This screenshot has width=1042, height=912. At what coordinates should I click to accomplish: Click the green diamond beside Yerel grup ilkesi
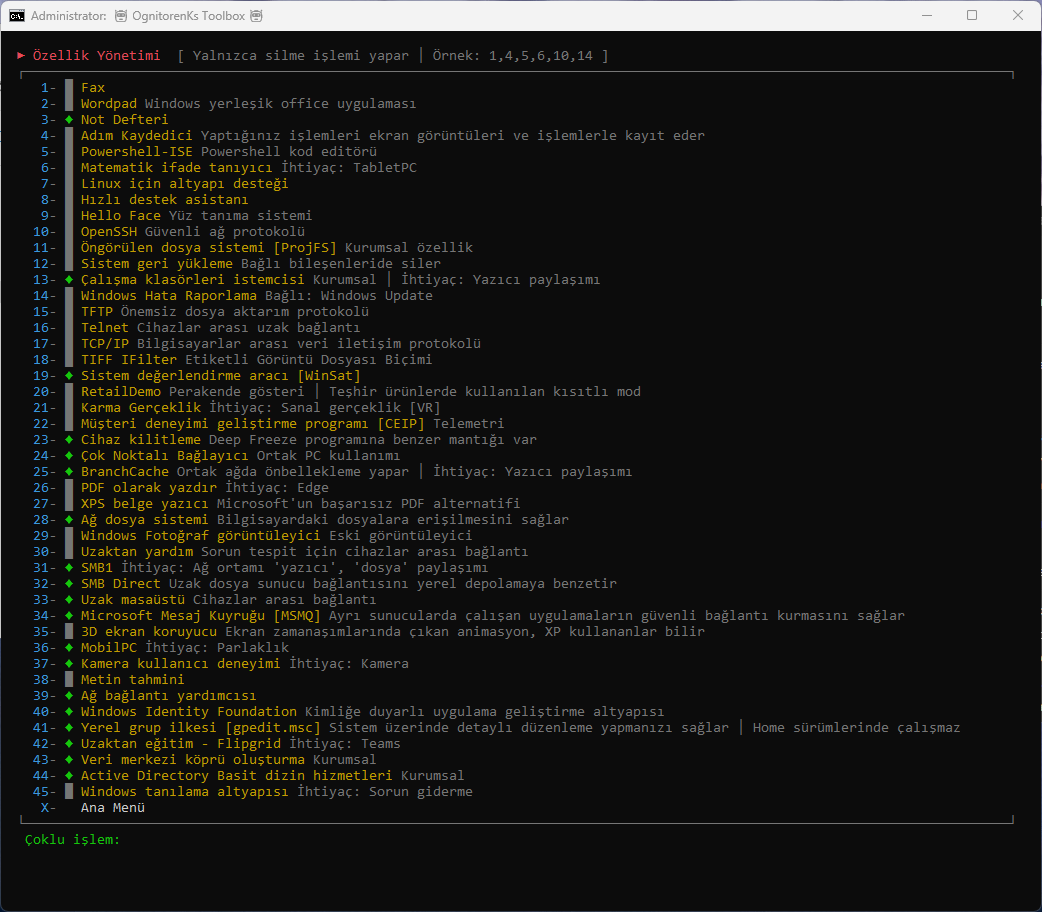point(69,728)
